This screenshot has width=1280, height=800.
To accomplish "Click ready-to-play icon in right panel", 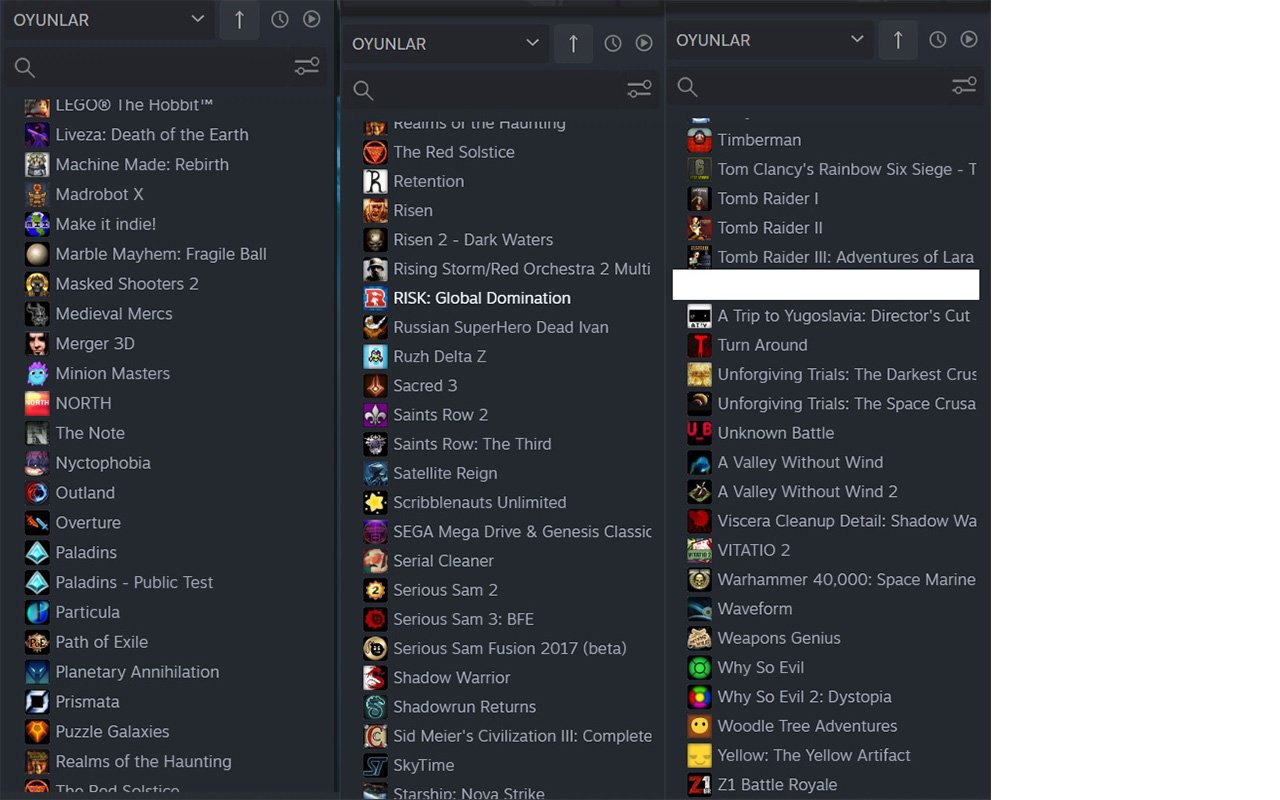I will click(x=969, y=40).
